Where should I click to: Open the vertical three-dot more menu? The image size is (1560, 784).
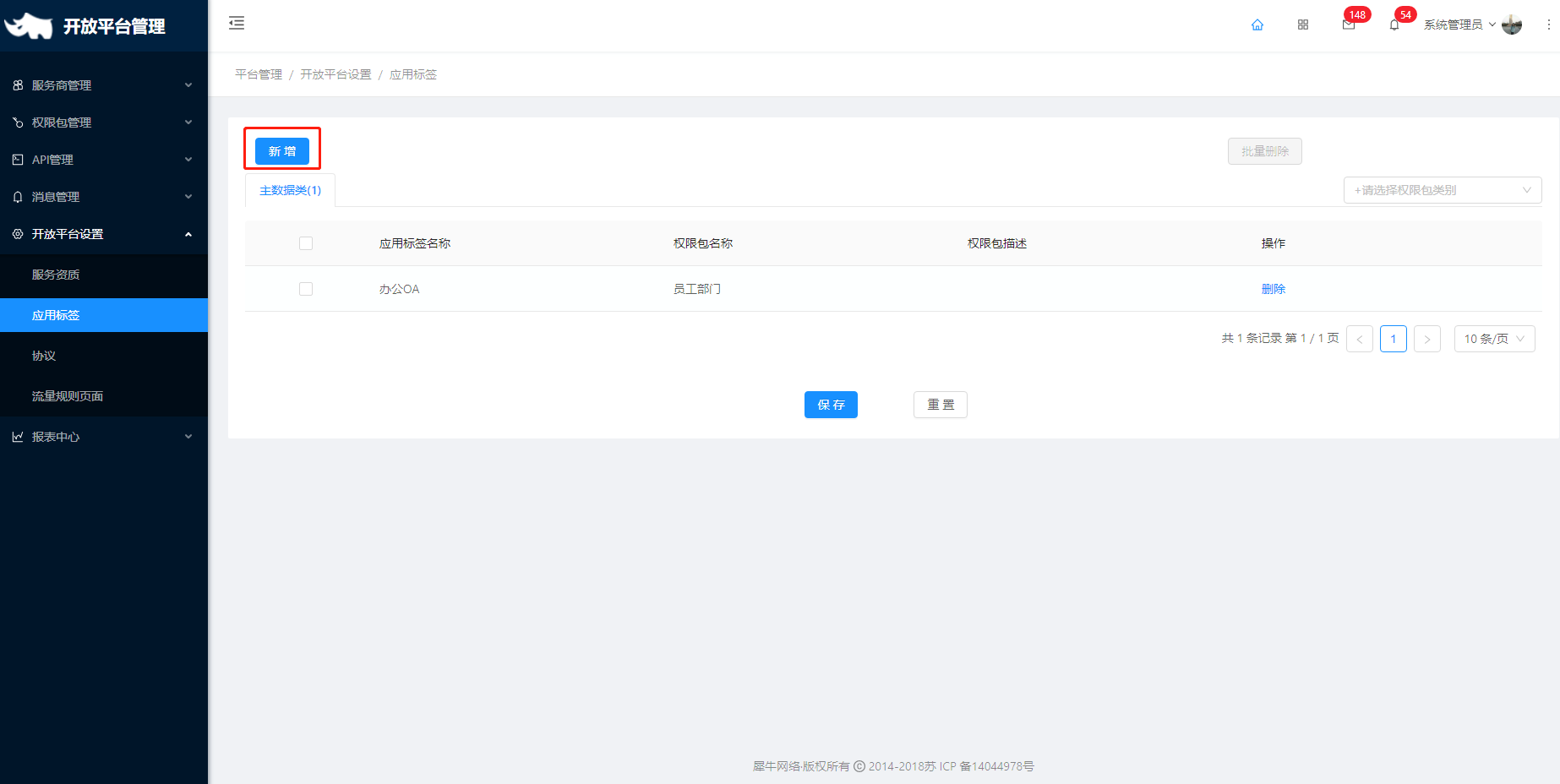coord(1548,24)
